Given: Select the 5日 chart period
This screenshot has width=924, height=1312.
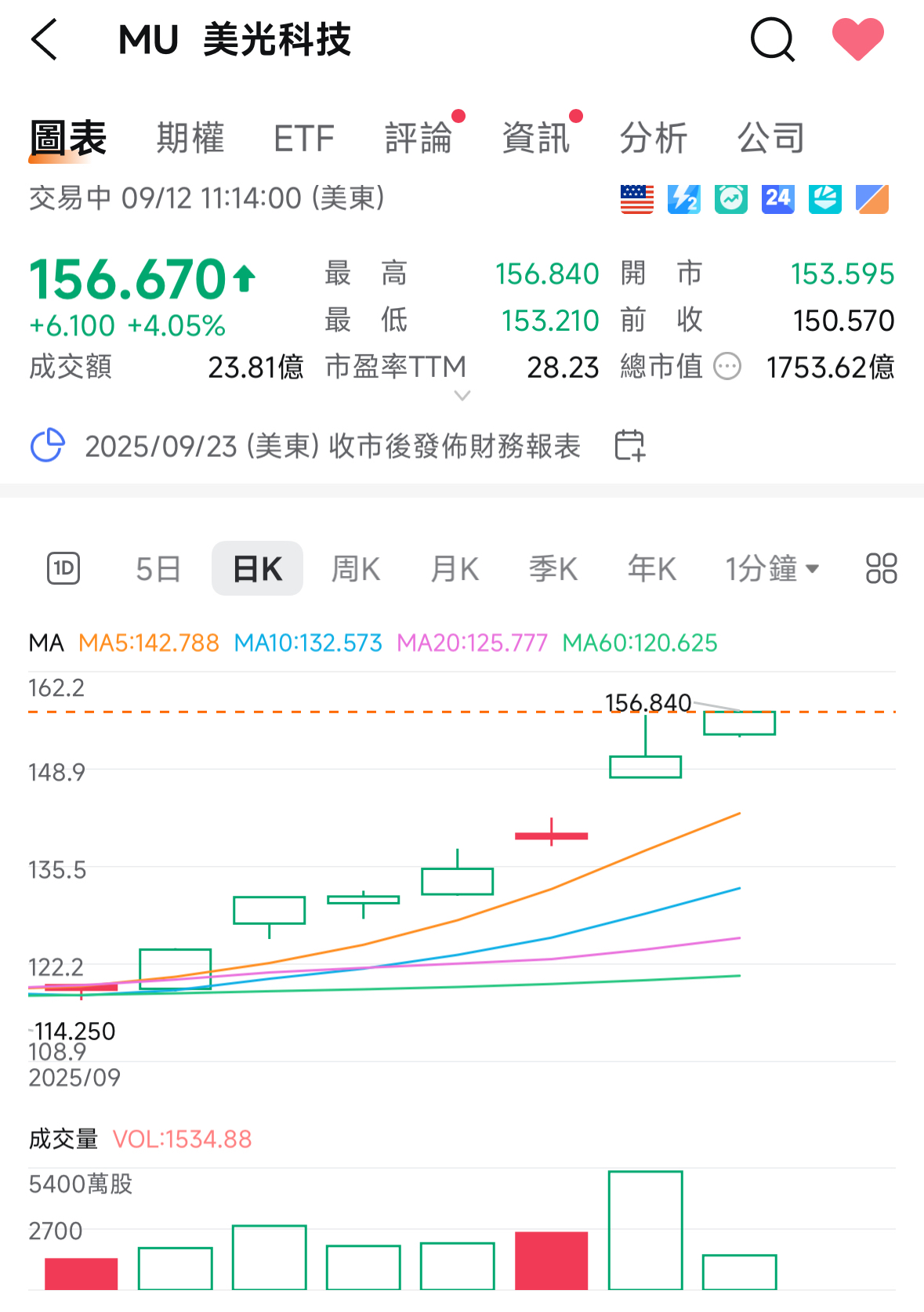Looking at the screenshot, I should (158, 568).
